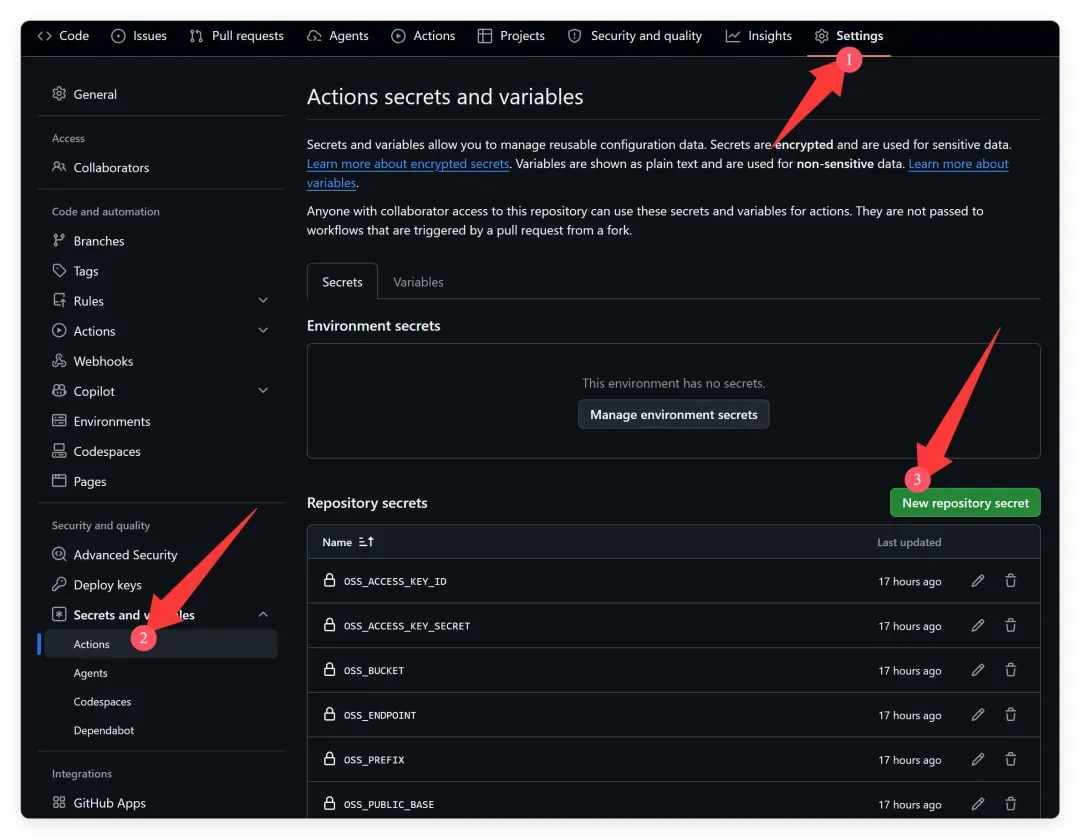This screenshot has width=1080, height=839.
Task: Open Learn more about encrypted secrets link
Action: [x=408, y=164]
